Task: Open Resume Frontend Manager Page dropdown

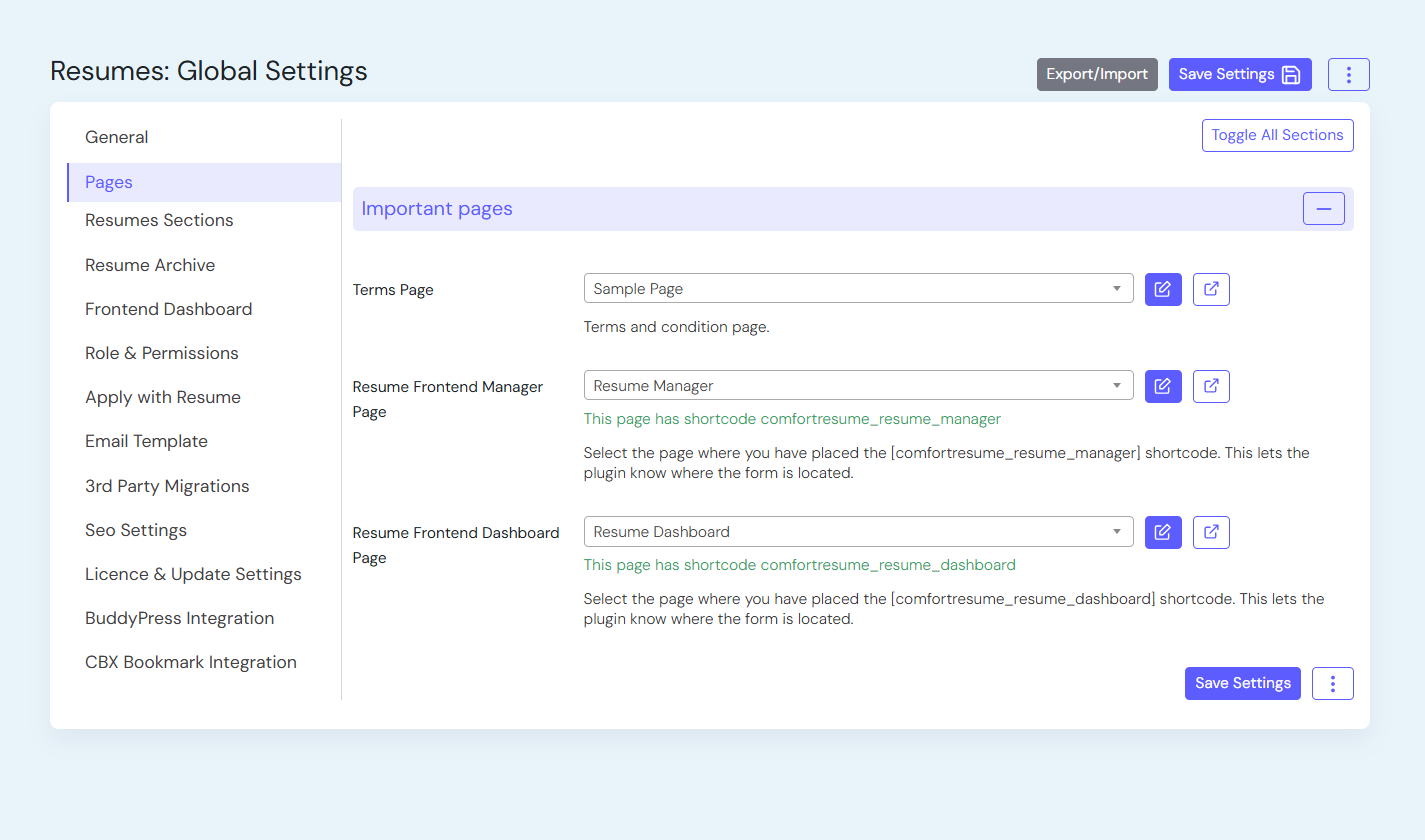Action: [x=858, y=386]
